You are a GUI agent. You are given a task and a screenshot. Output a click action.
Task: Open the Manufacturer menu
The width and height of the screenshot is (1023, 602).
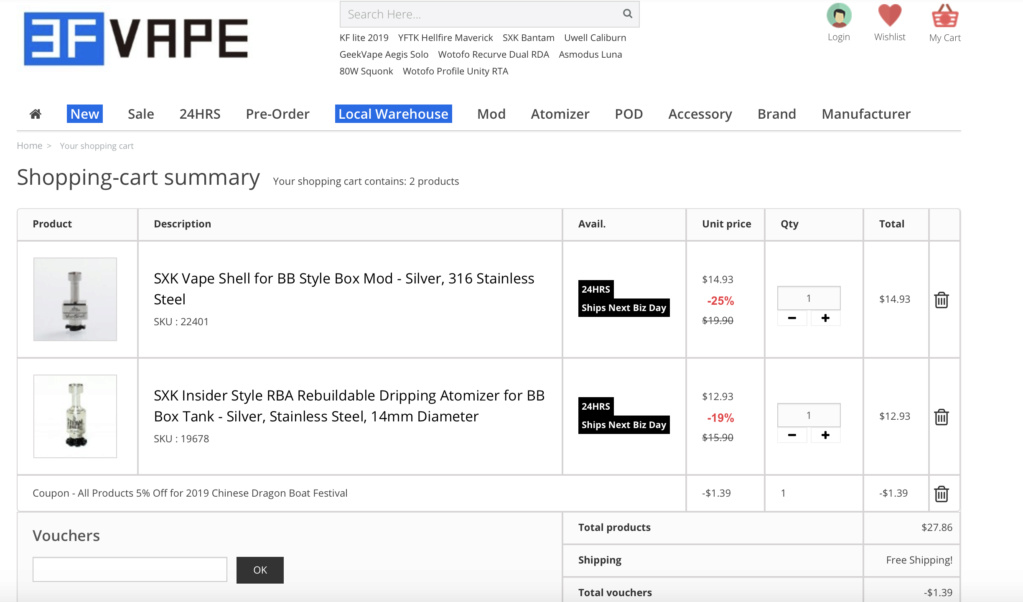[865, 114]
